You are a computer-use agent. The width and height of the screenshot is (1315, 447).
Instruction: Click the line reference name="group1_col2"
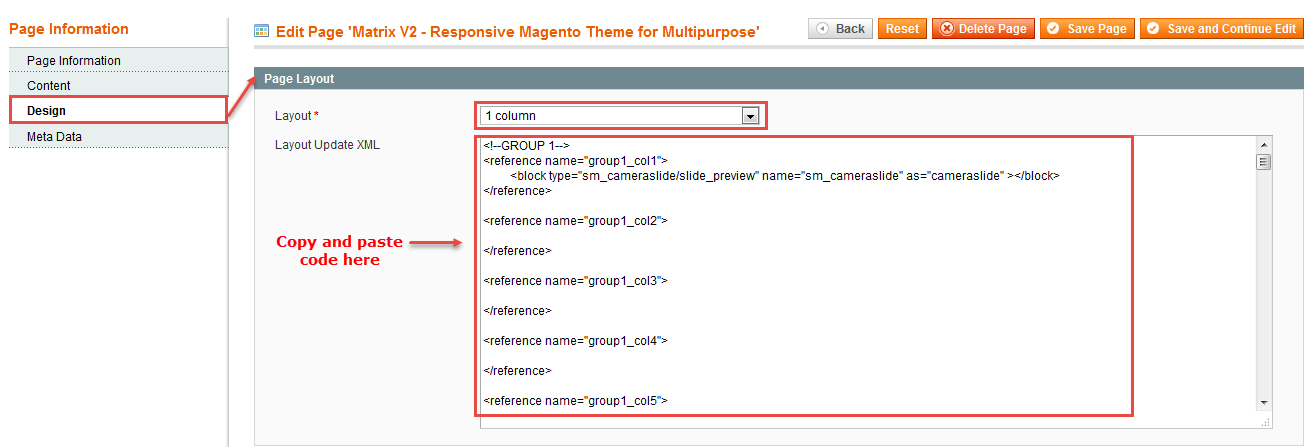pos(575,221)
